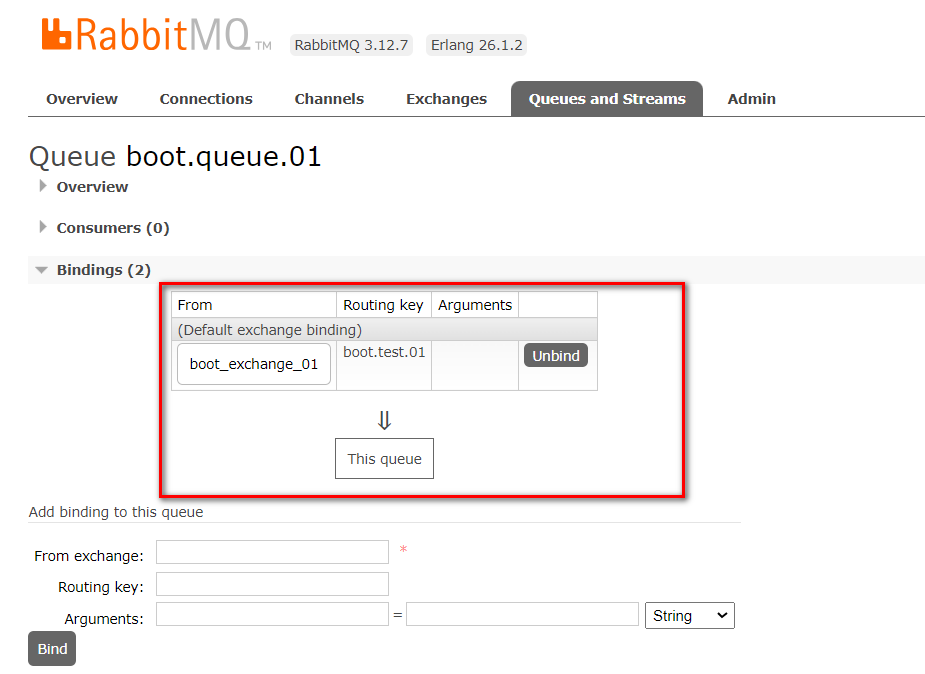Open the String argument type dropdown
This screenshot has height=674, width=925.
click(x=690, y=616)
